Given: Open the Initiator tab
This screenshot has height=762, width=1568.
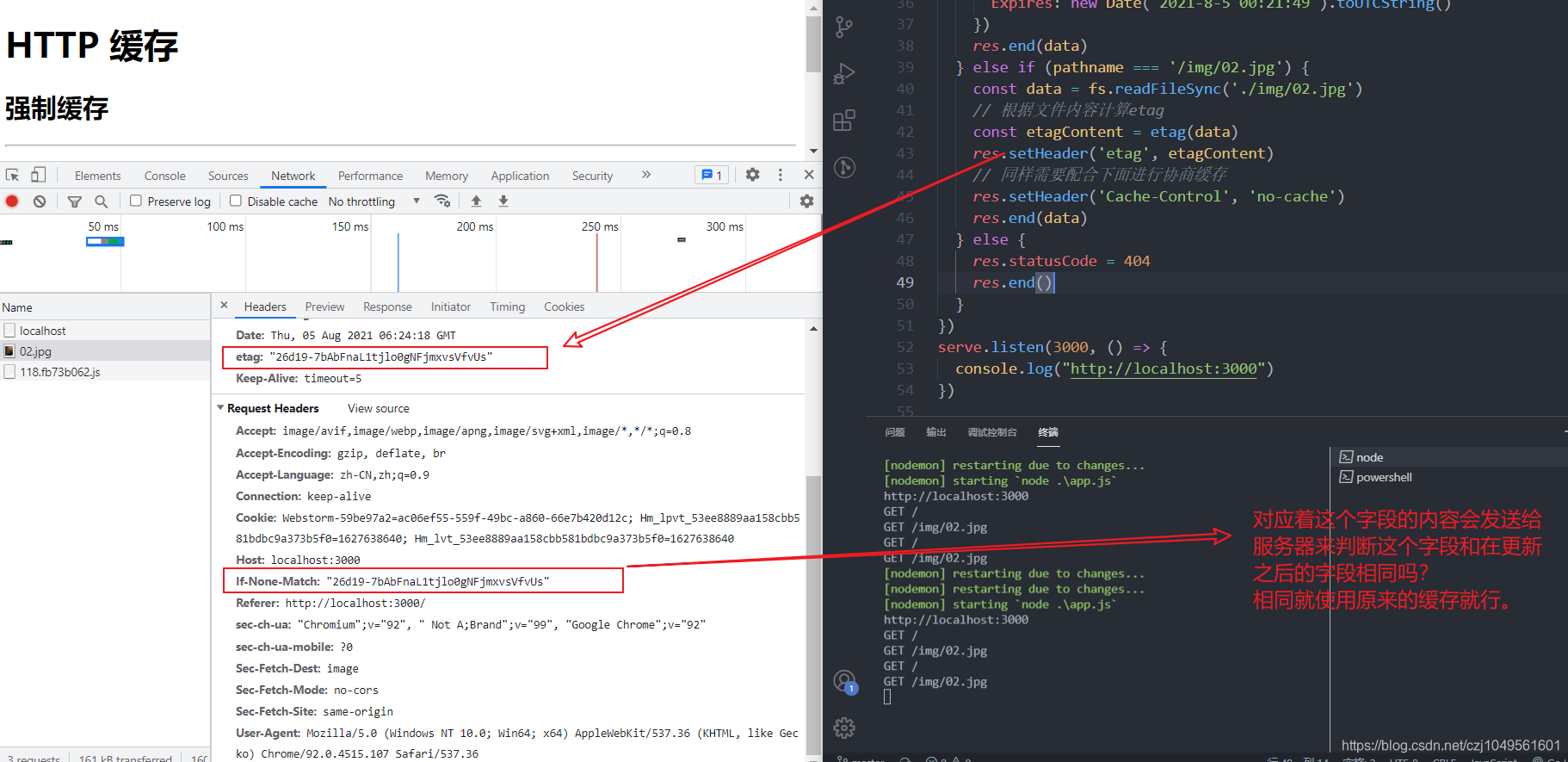Looking at the screenshot, I should tap(451, 307).
